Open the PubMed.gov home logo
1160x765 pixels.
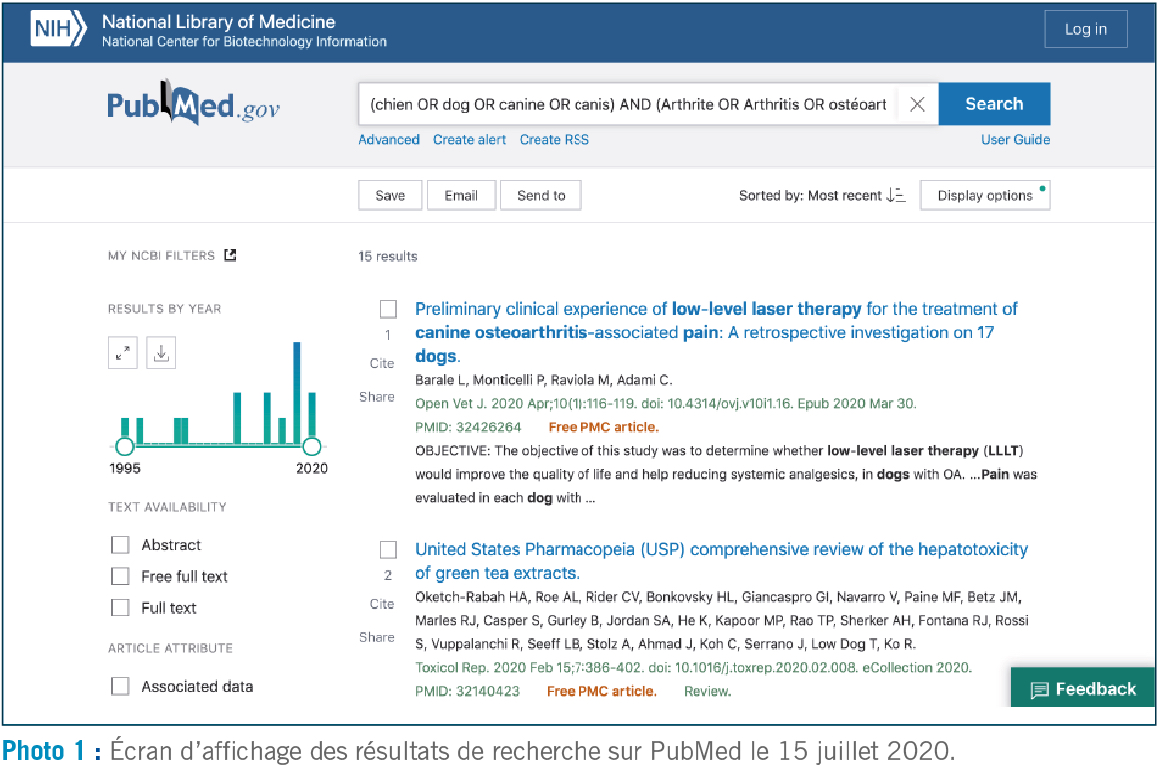click(193, 104)
